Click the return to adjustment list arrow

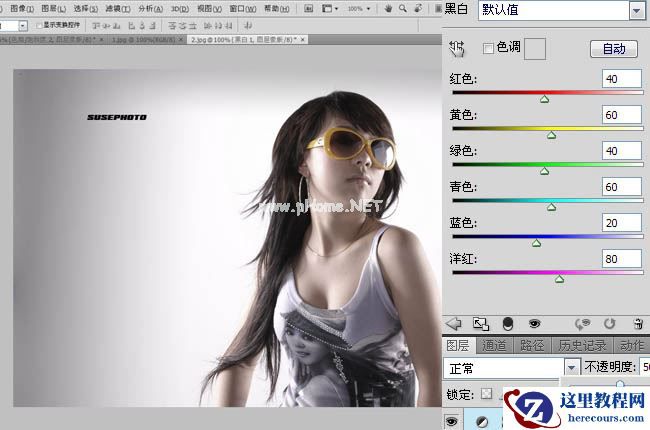click(454, 323)
